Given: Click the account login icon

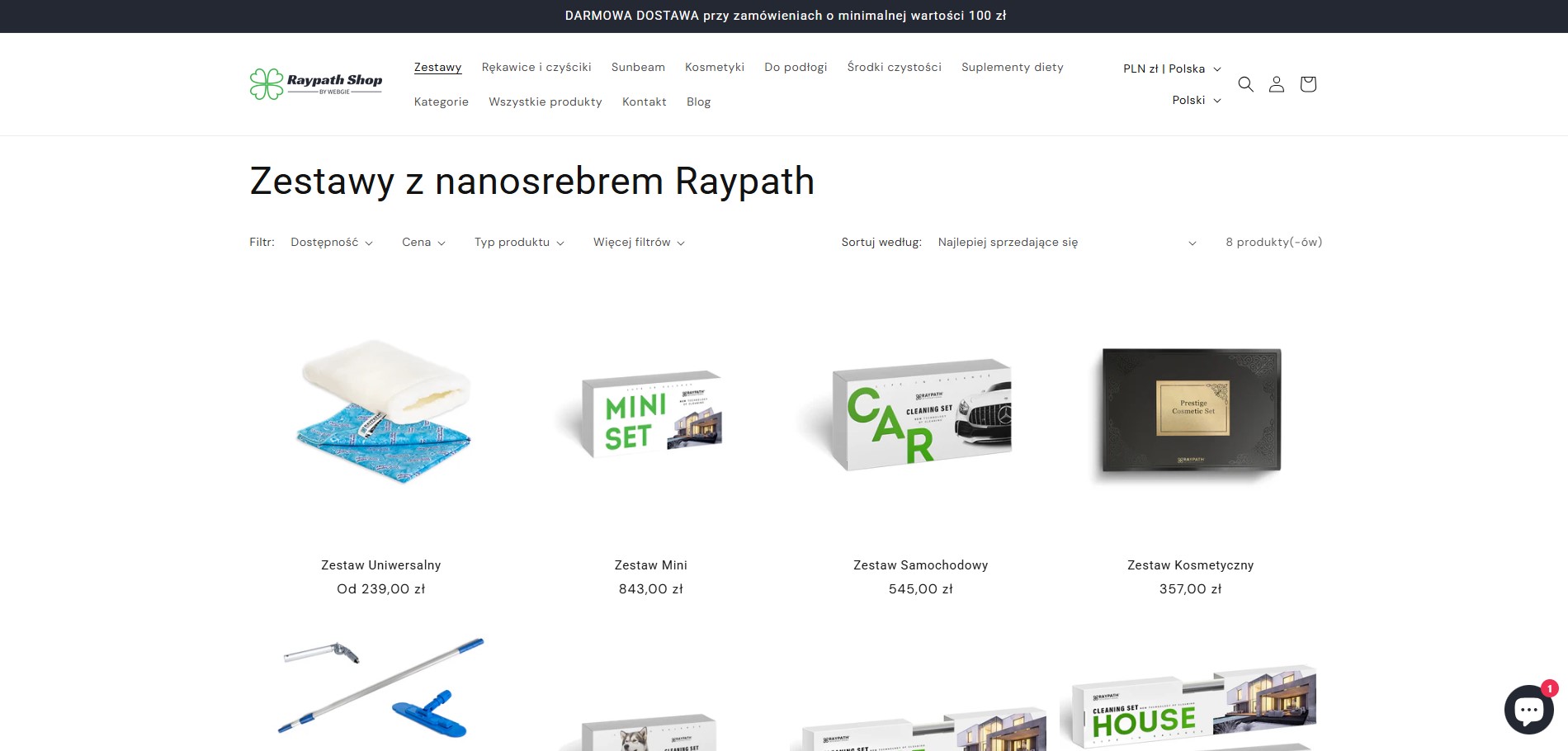Looking at the screenshot, I should click(x=1276, y=83).
